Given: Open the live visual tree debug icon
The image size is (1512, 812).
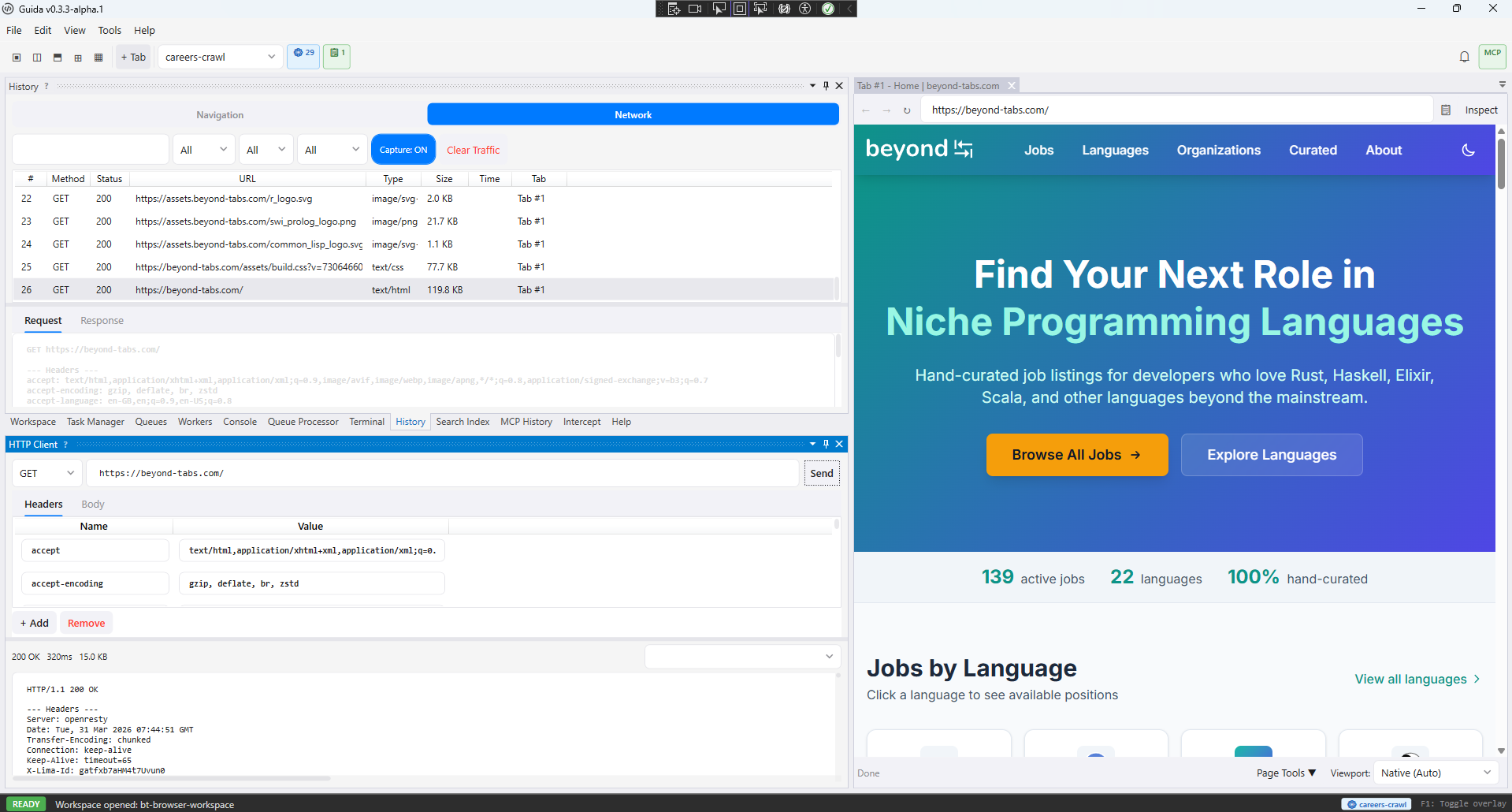Looking at the screenshot, I should tap(674, 9).
